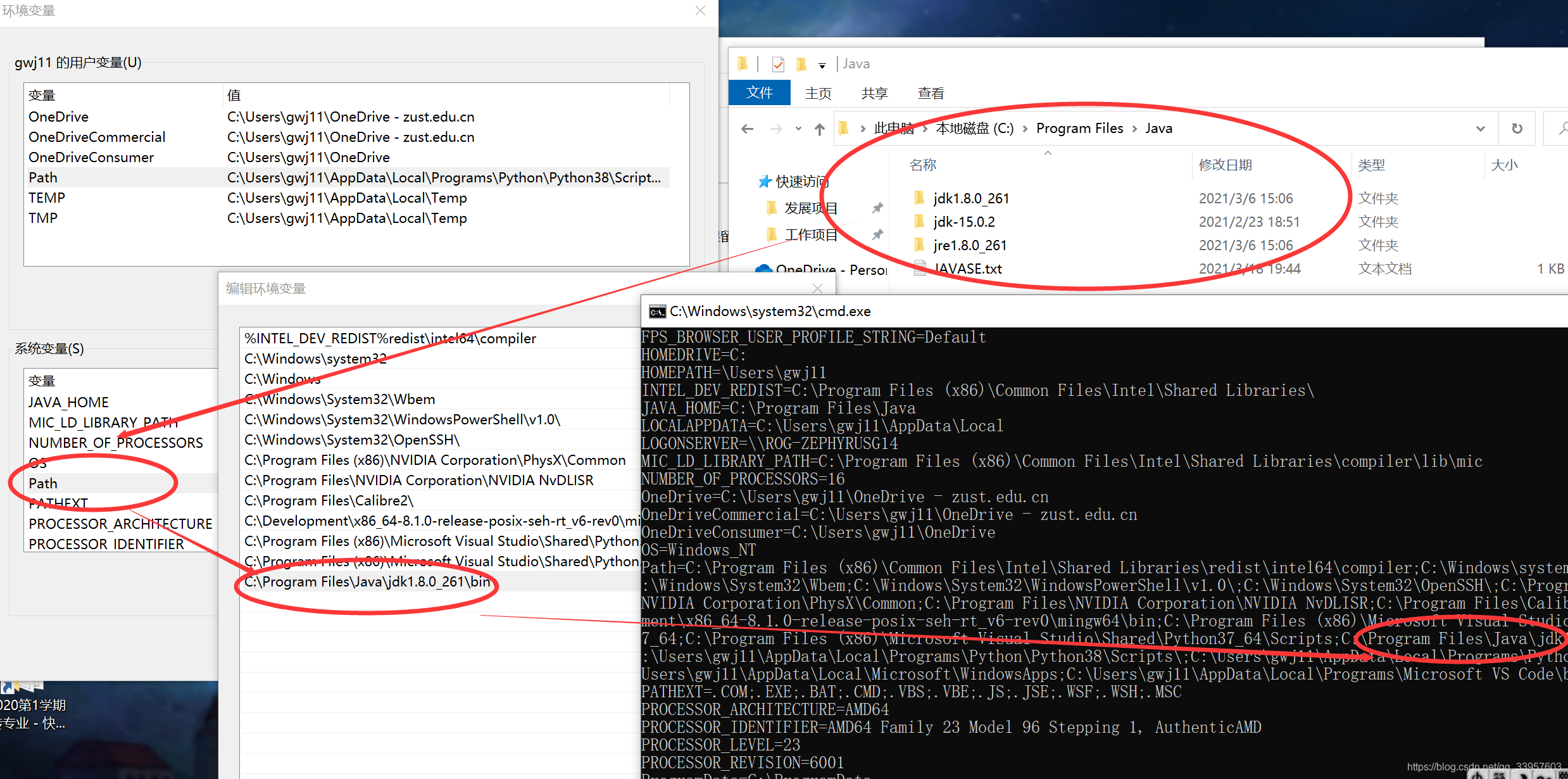Sort files by 类型 column header

tap(1372, 165)
